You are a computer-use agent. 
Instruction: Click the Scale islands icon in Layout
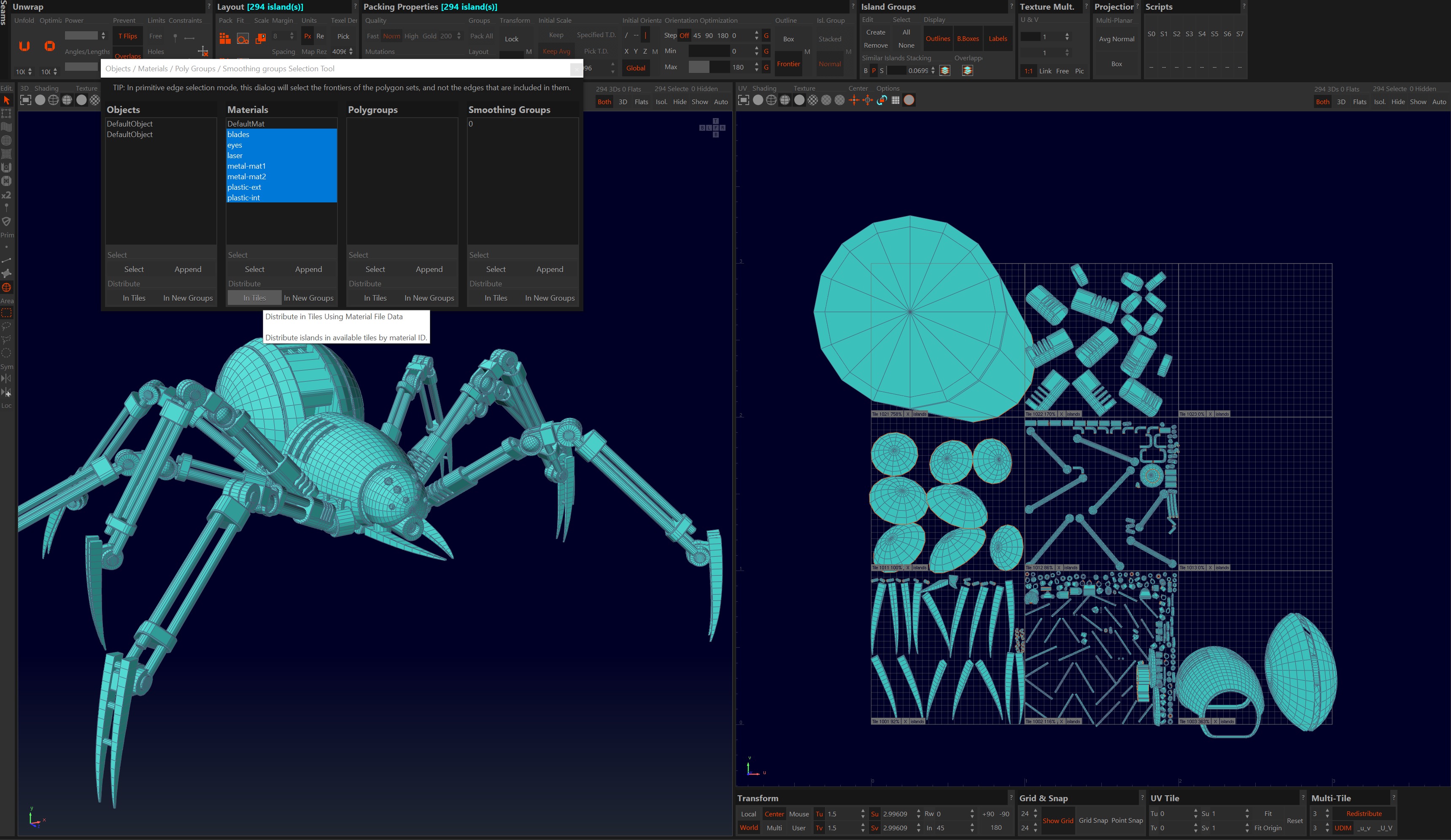[261, 38]
